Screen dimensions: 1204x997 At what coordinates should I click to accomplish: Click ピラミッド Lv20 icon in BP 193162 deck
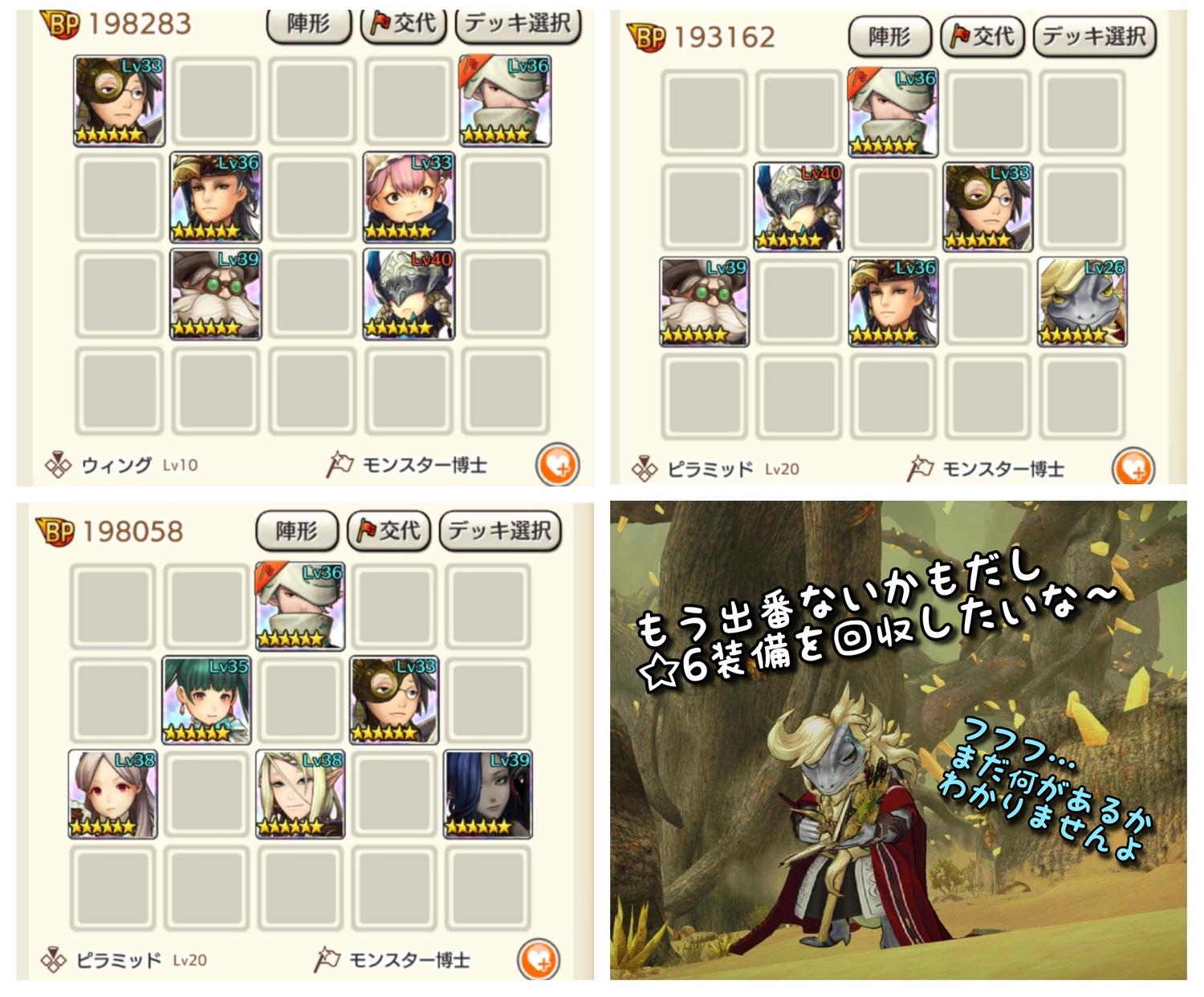pyautogui.click(x=644, y=469)
